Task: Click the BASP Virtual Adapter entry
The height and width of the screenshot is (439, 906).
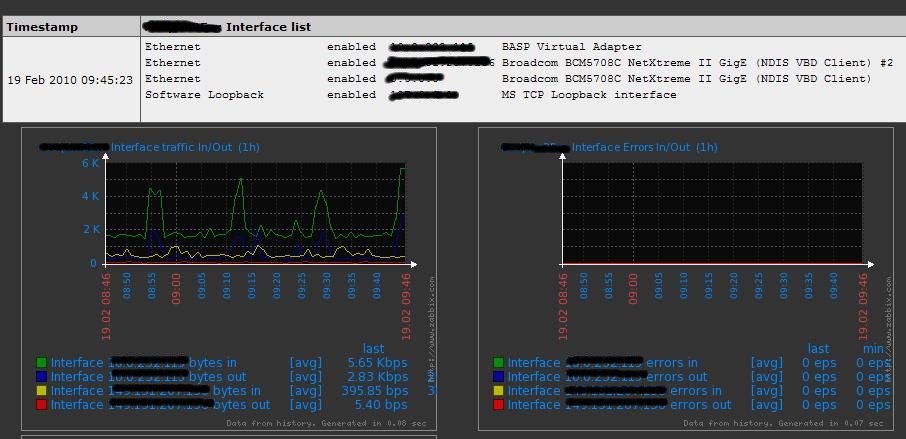Action: click(571, 47)
